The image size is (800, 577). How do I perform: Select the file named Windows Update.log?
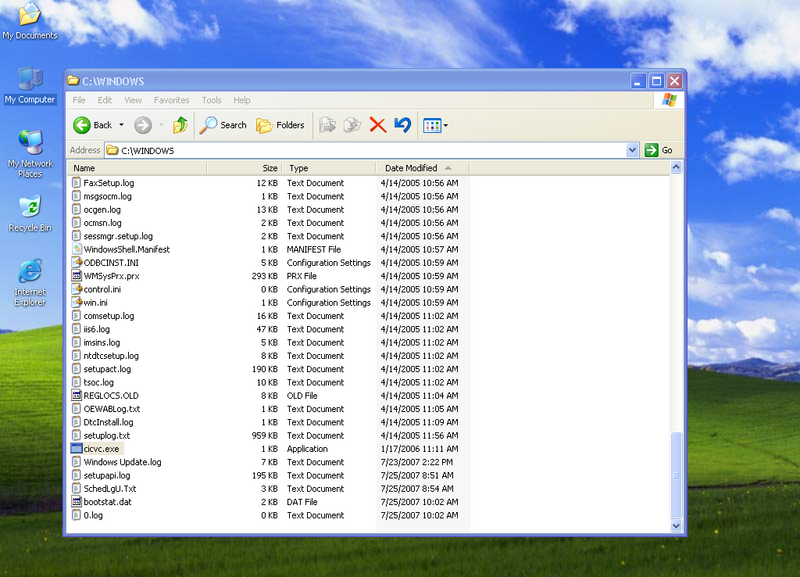122,462
